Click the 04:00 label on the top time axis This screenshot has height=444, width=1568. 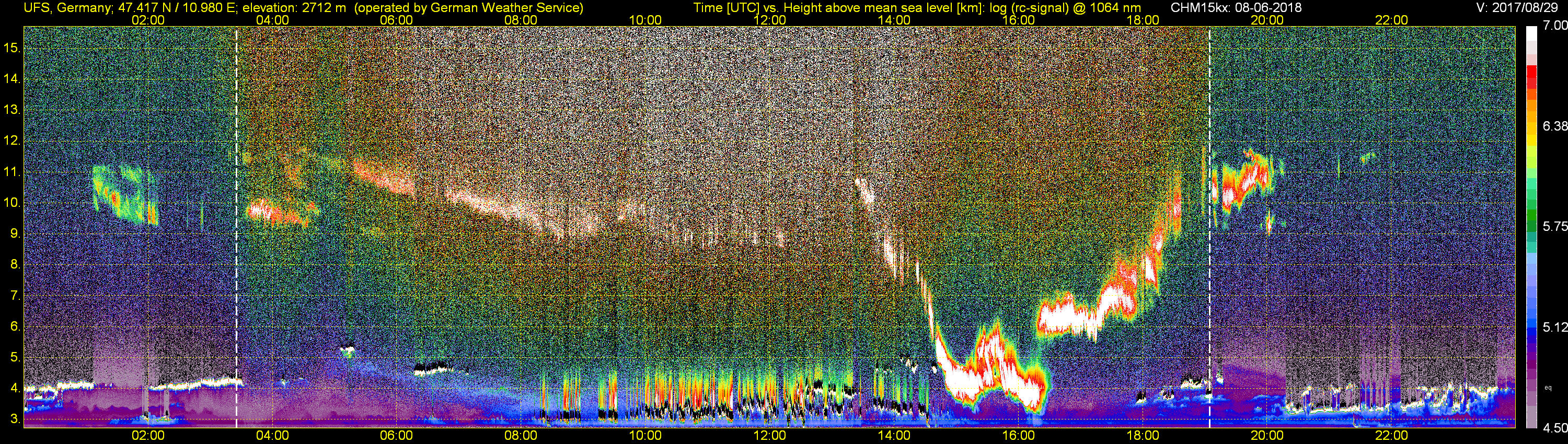pyautogui.click(x=272, y=20)
